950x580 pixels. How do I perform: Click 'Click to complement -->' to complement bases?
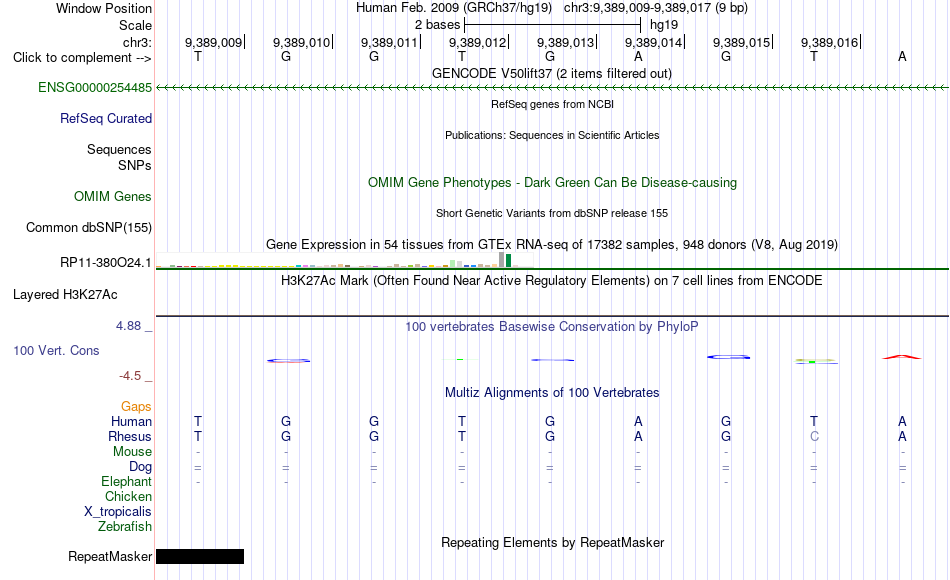[x=82, y=58]
